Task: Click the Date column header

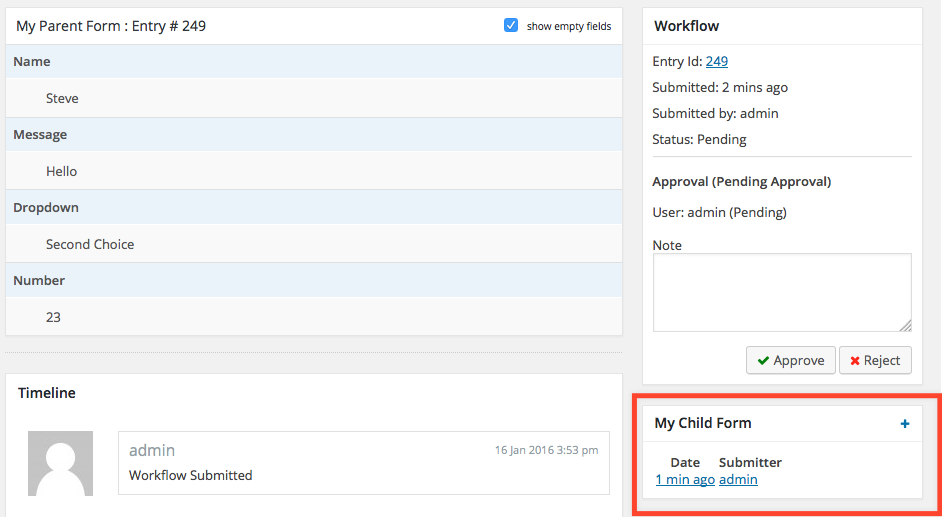Action: click(685, 462)
